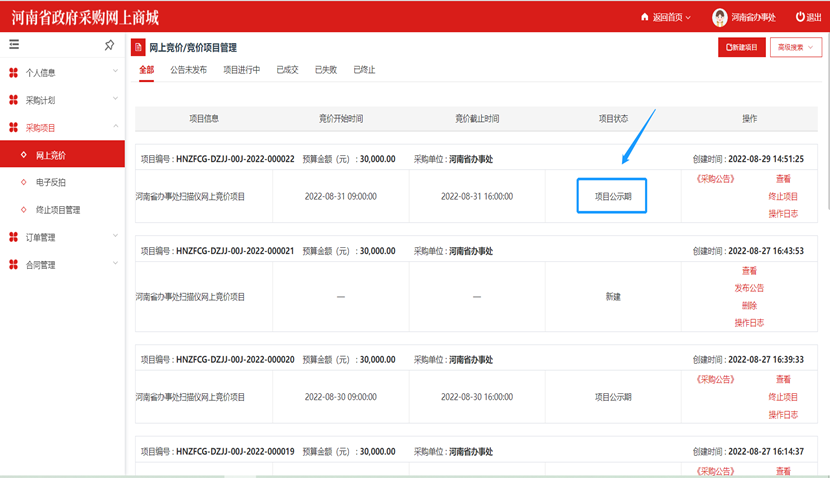The image size is (830, 478).
Task: Click 查看 for project 000020
Action: (x=783, y=380)
